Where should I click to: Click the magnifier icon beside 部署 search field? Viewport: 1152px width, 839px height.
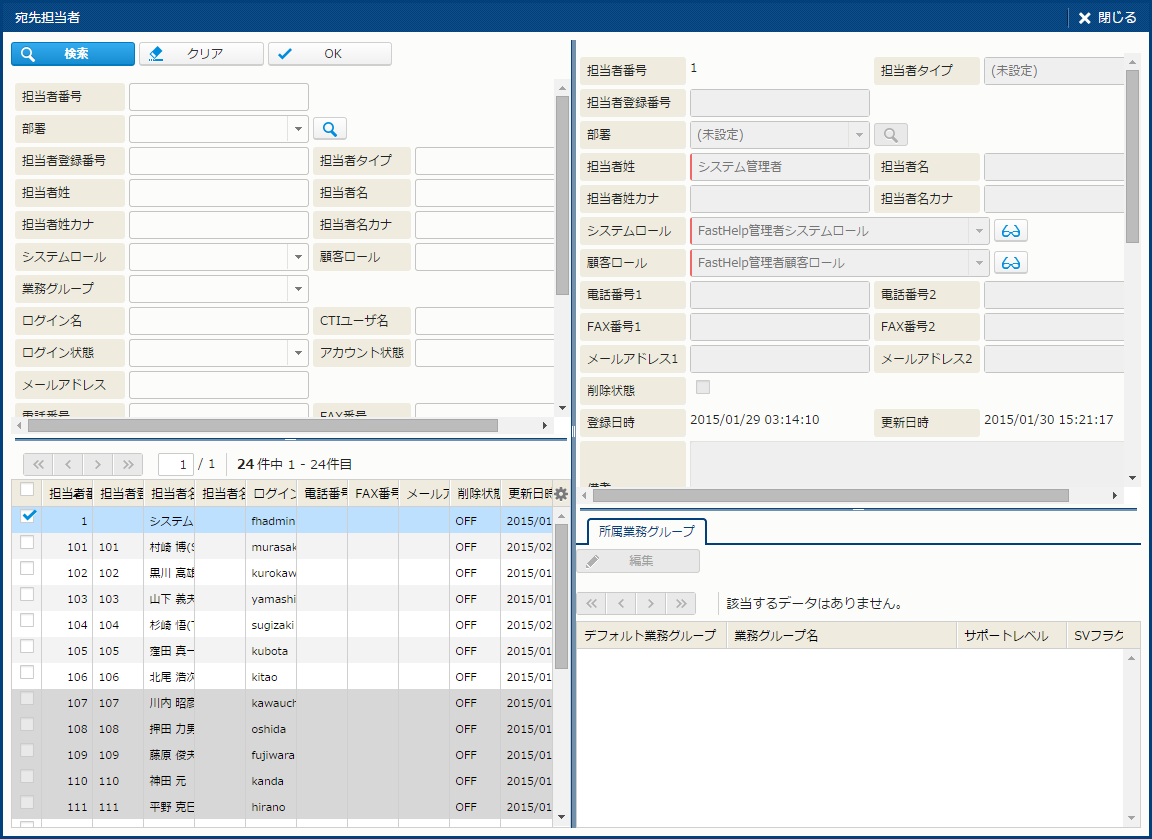pos(330,128)
